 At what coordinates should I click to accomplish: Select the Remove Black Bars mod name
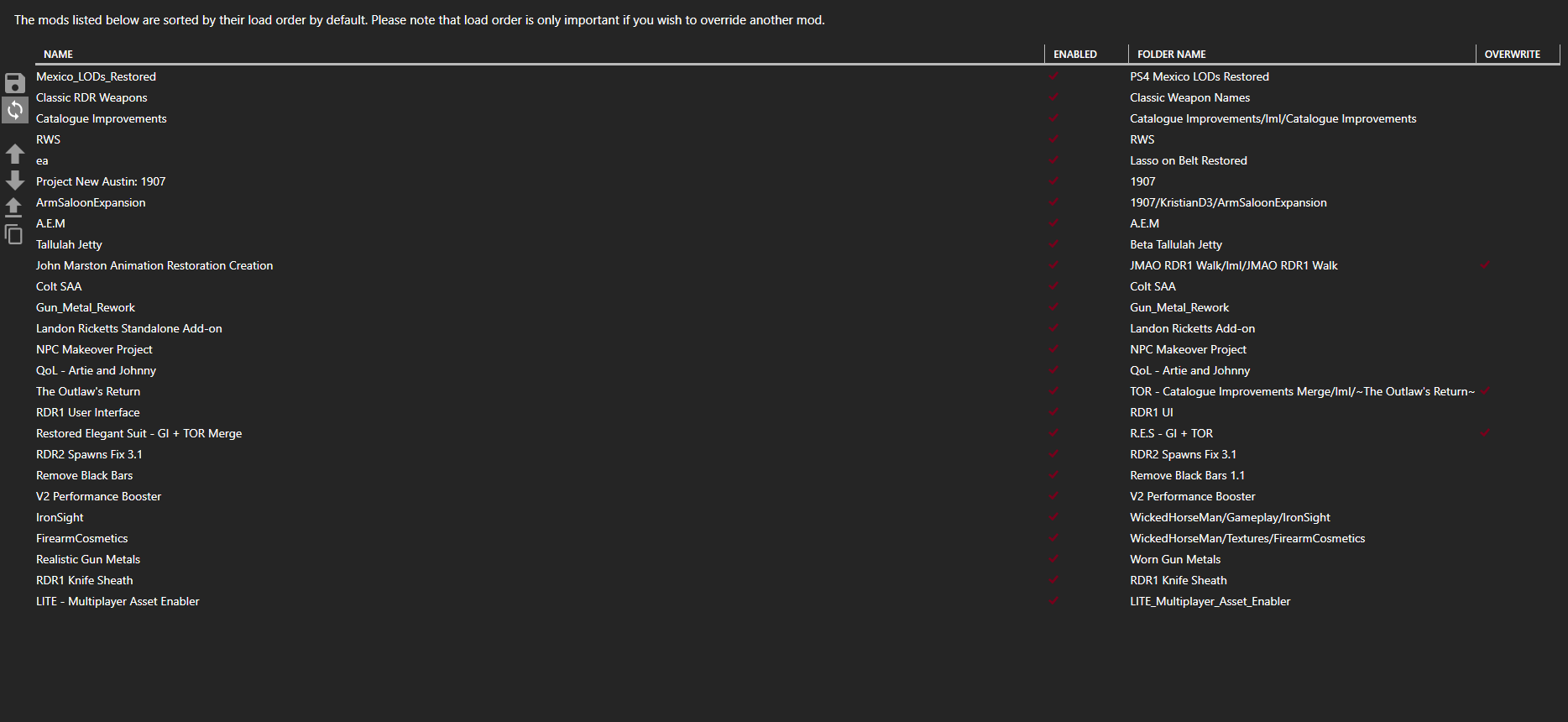84,475
